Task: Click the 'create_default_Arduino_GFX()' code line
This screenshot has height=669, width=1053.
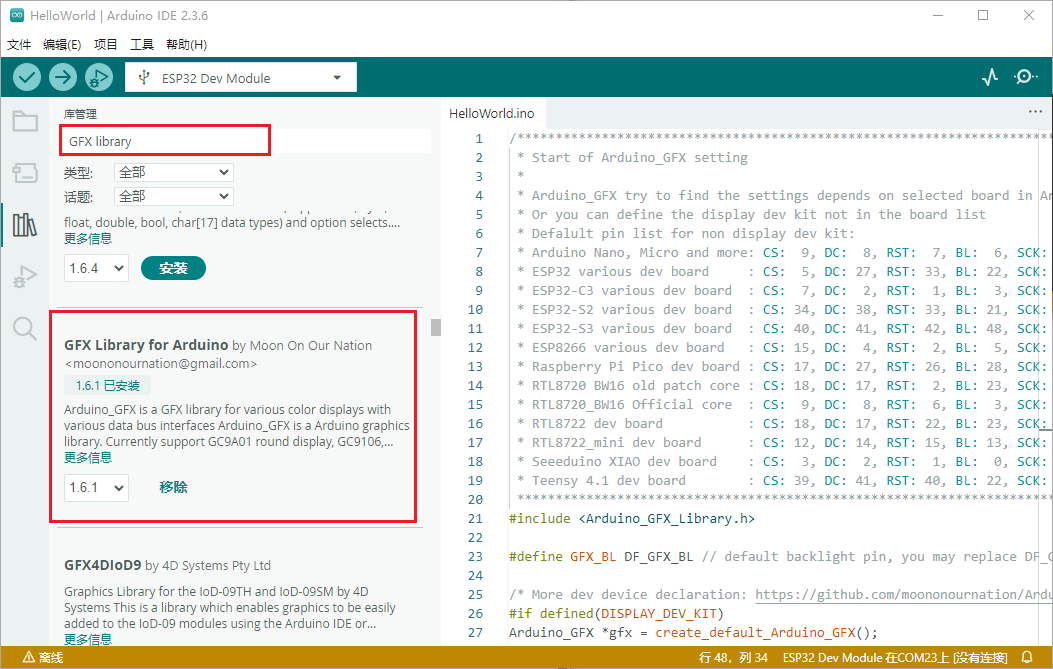Action: (694, 632)
